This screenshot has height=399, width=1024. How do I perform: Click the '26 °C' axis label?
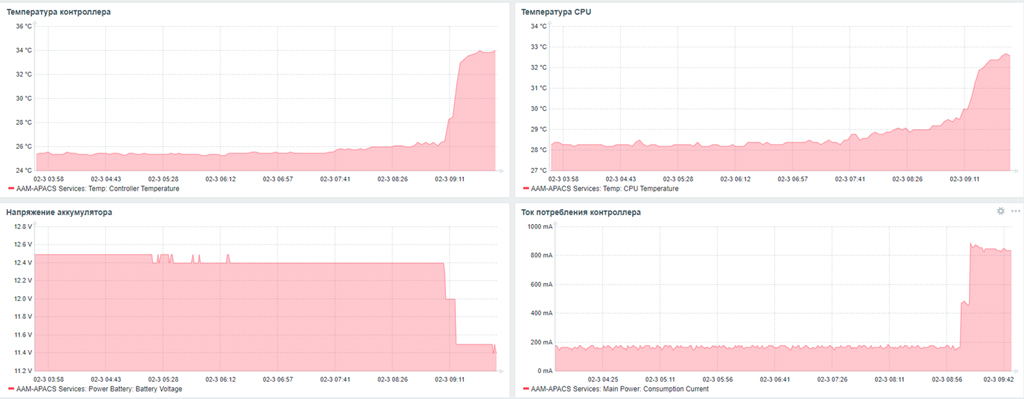[24, 146]
